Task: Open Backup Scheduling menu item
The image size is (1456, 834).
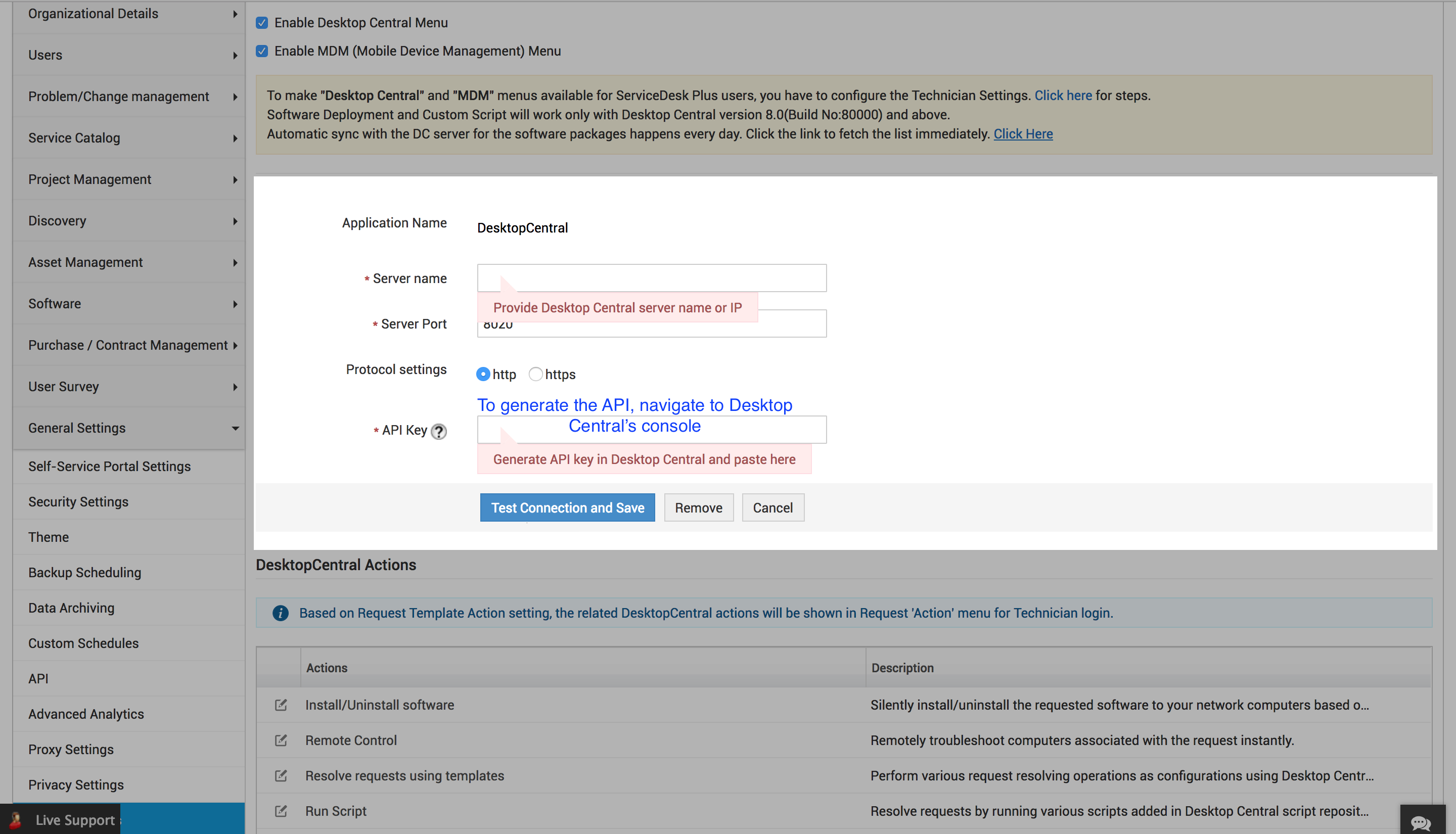Action: pos(85,572)
